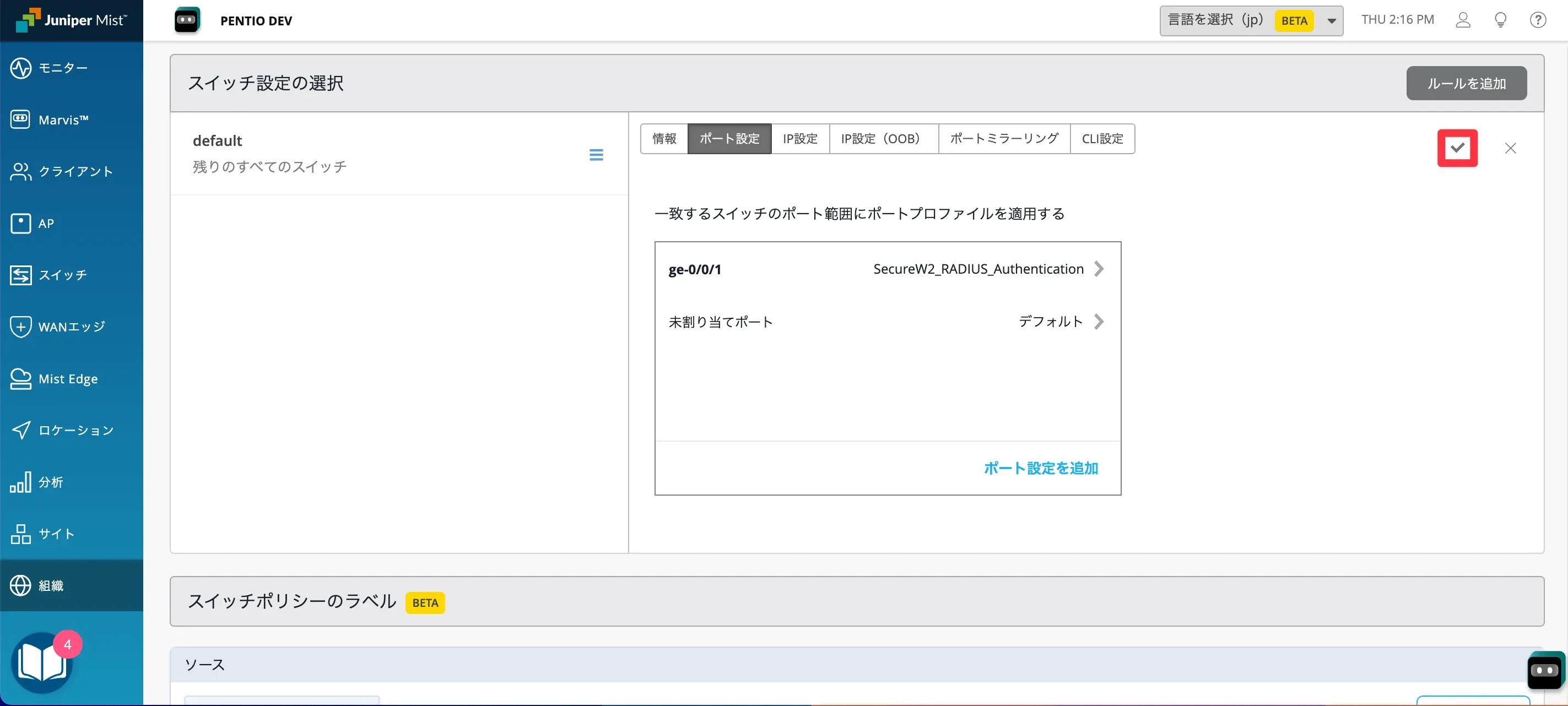Click the Mist Edge sidebar icon
1568x706 pixels.
pyautogui.click(x=21, y=378)
